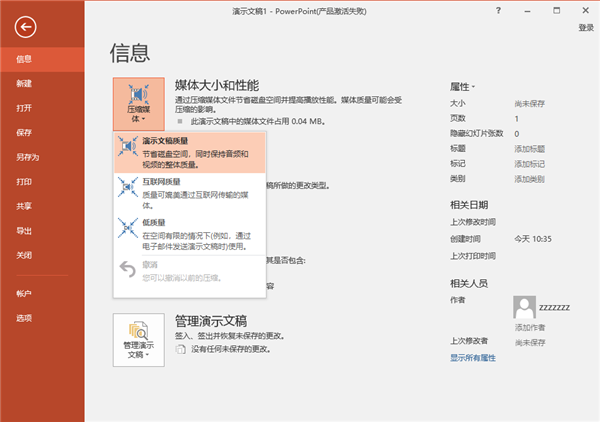This screenshot has height=422, width=600.
Task: Open 选项 options in sidebar
Action: pos(42,318)
